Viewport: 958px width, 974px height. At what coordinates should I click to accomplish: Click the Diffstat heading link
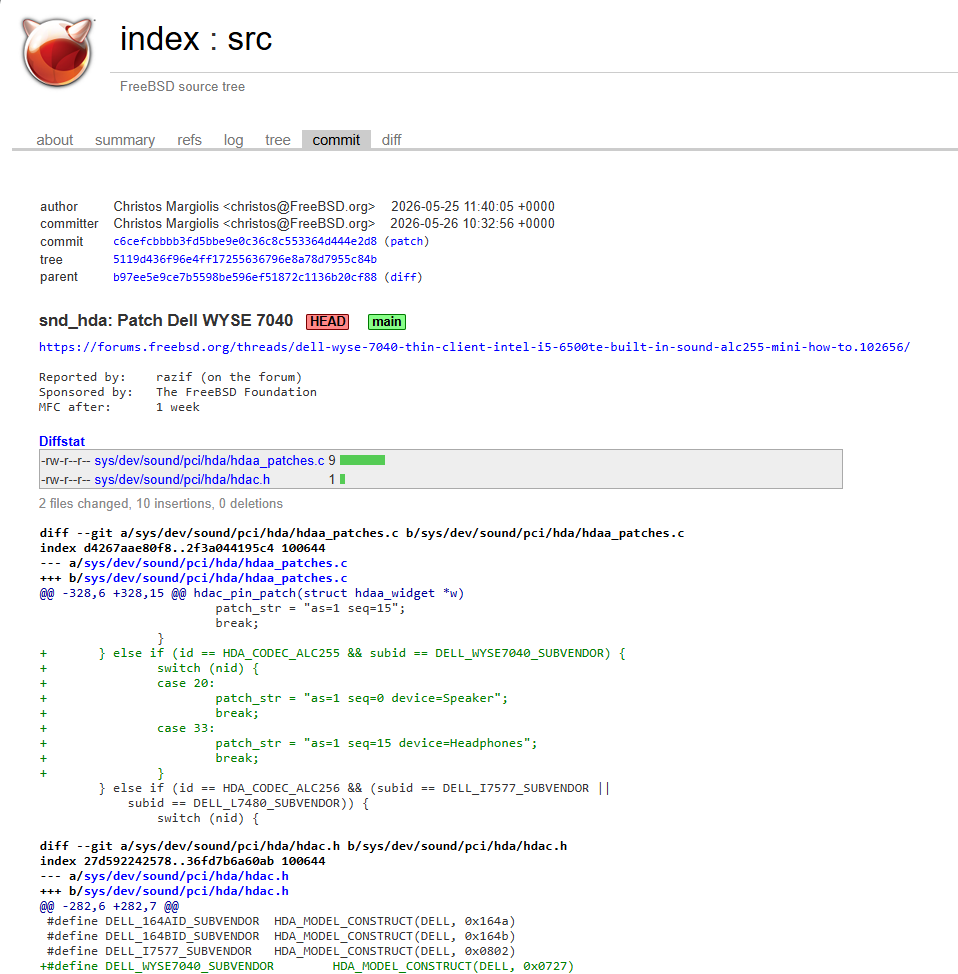[62, 441]
